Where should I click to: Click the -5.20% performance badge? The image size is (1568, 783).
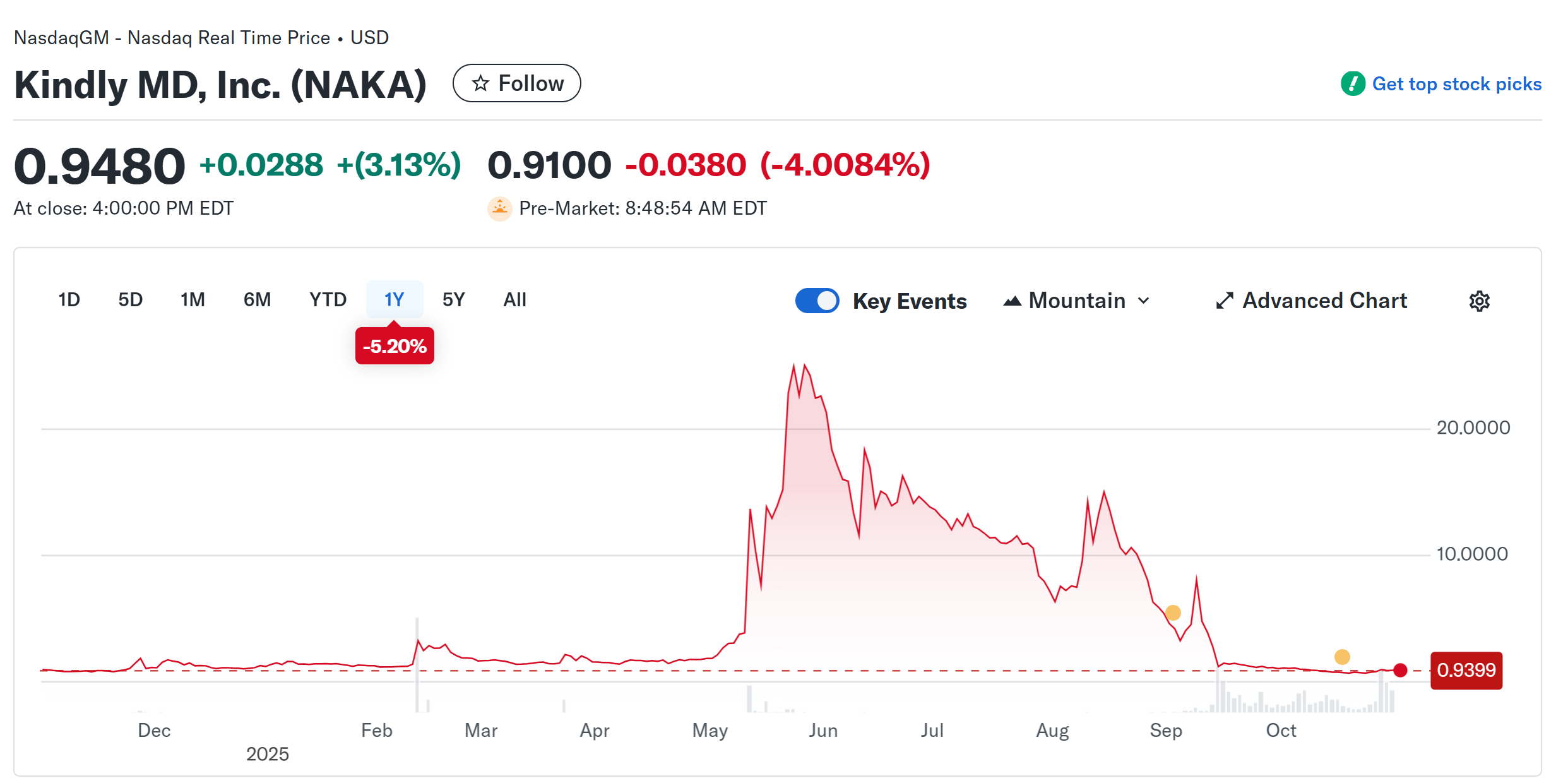coord(394,345)
